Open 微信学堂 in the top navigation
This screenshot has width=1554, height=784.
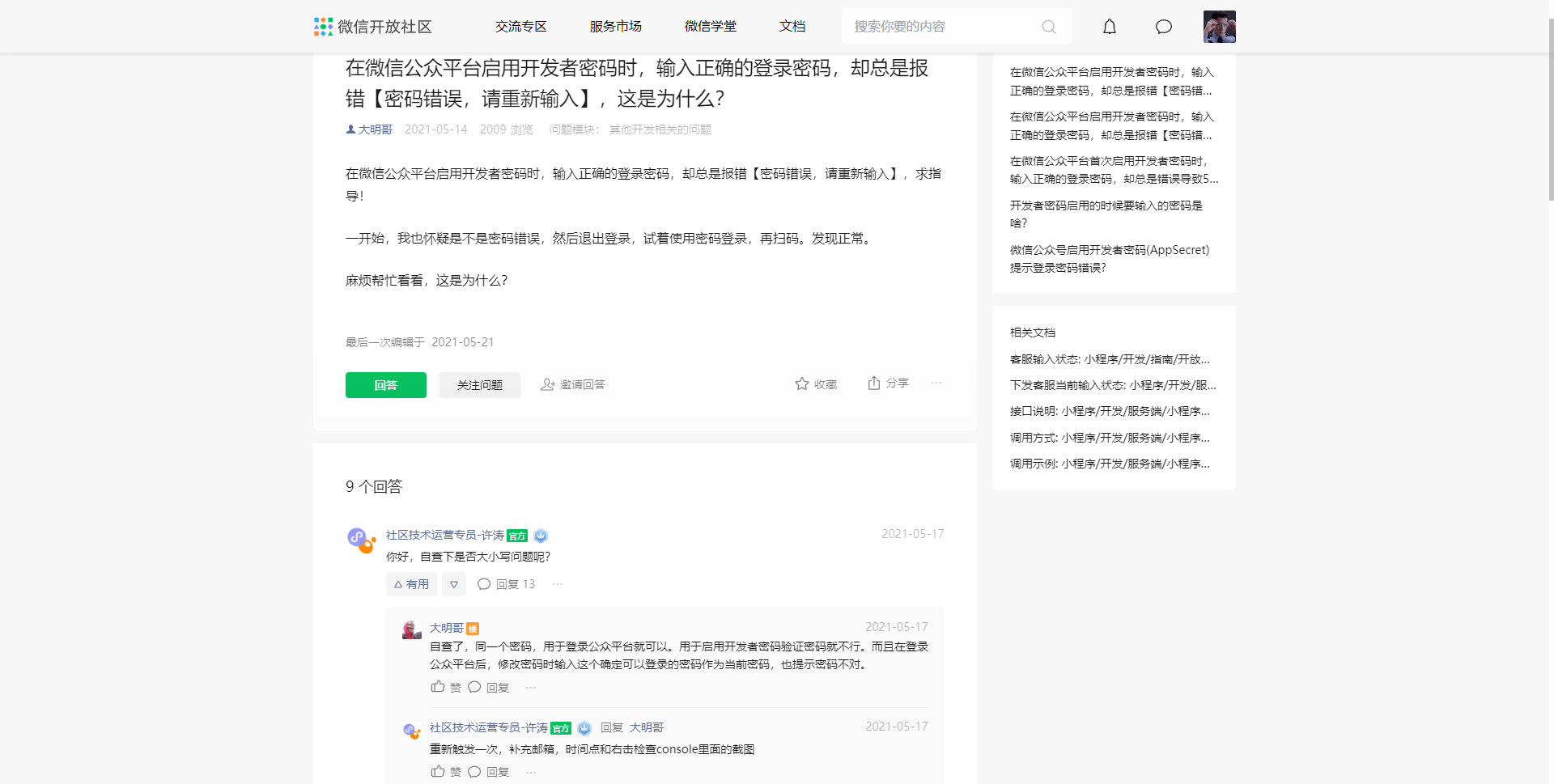click(711, 27)
